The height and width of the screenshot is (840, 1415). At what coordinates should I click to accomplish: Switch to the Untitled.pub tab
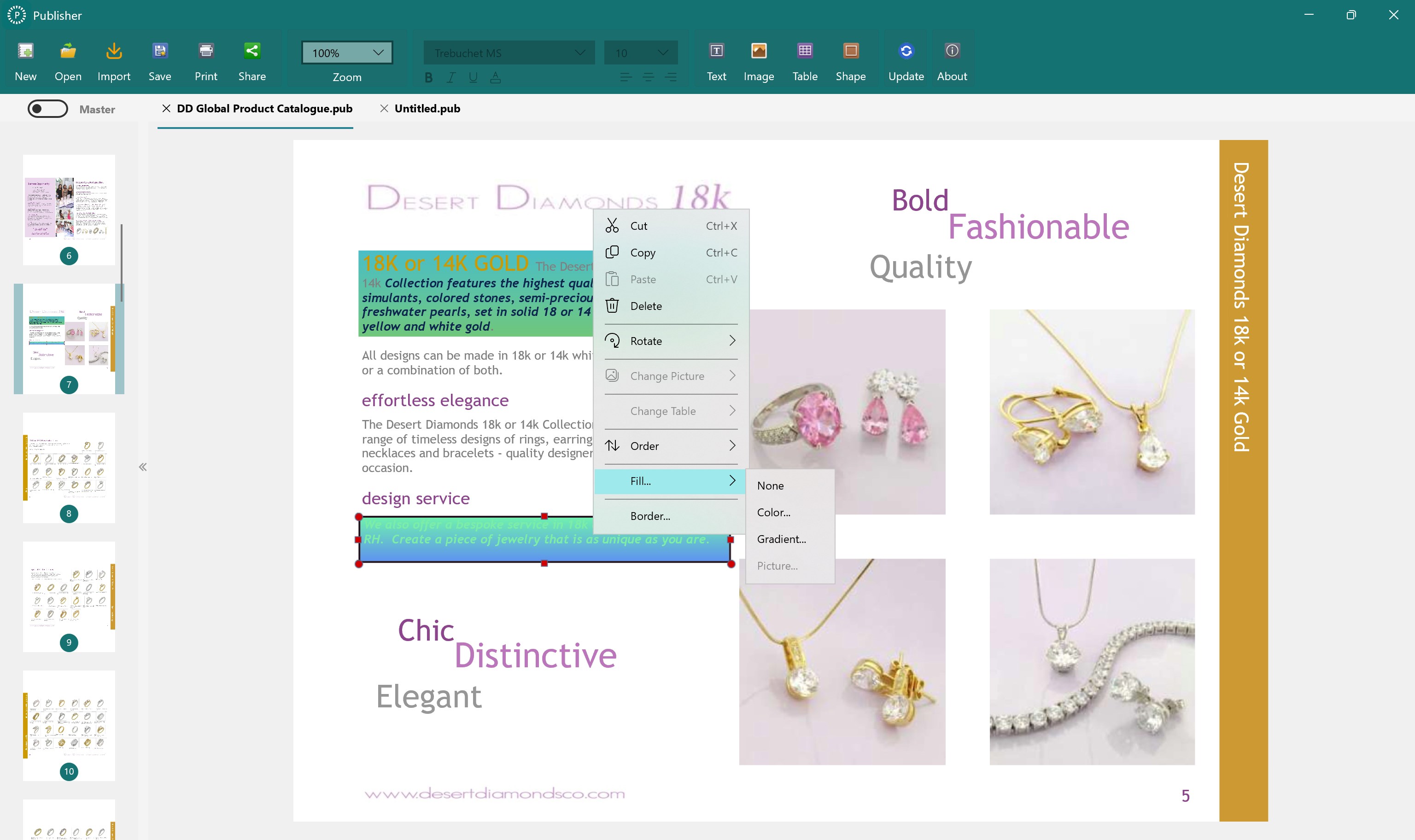tap(427, 109)
